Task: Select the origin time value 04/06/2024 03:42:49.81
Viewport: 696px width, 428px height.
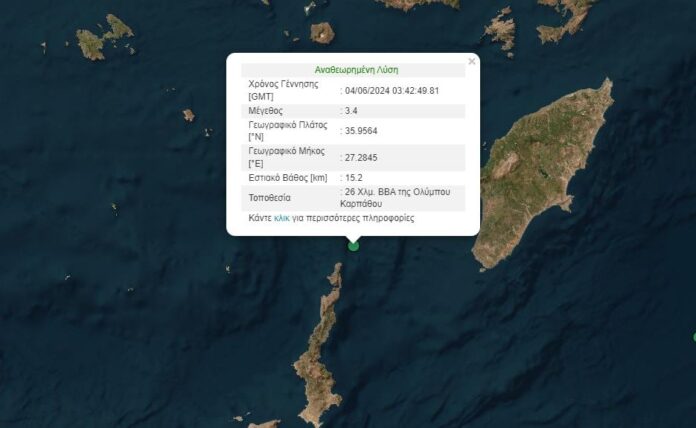Action: pos(392,91)
